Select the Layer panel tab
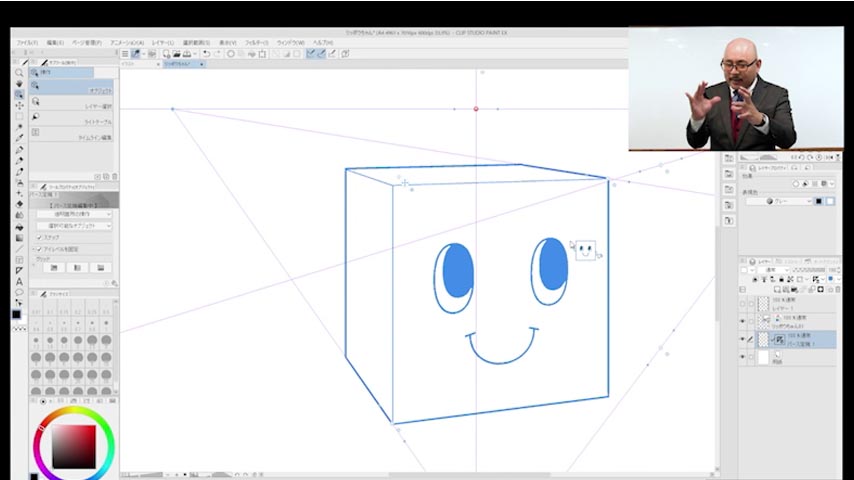 tap(761, 262)
